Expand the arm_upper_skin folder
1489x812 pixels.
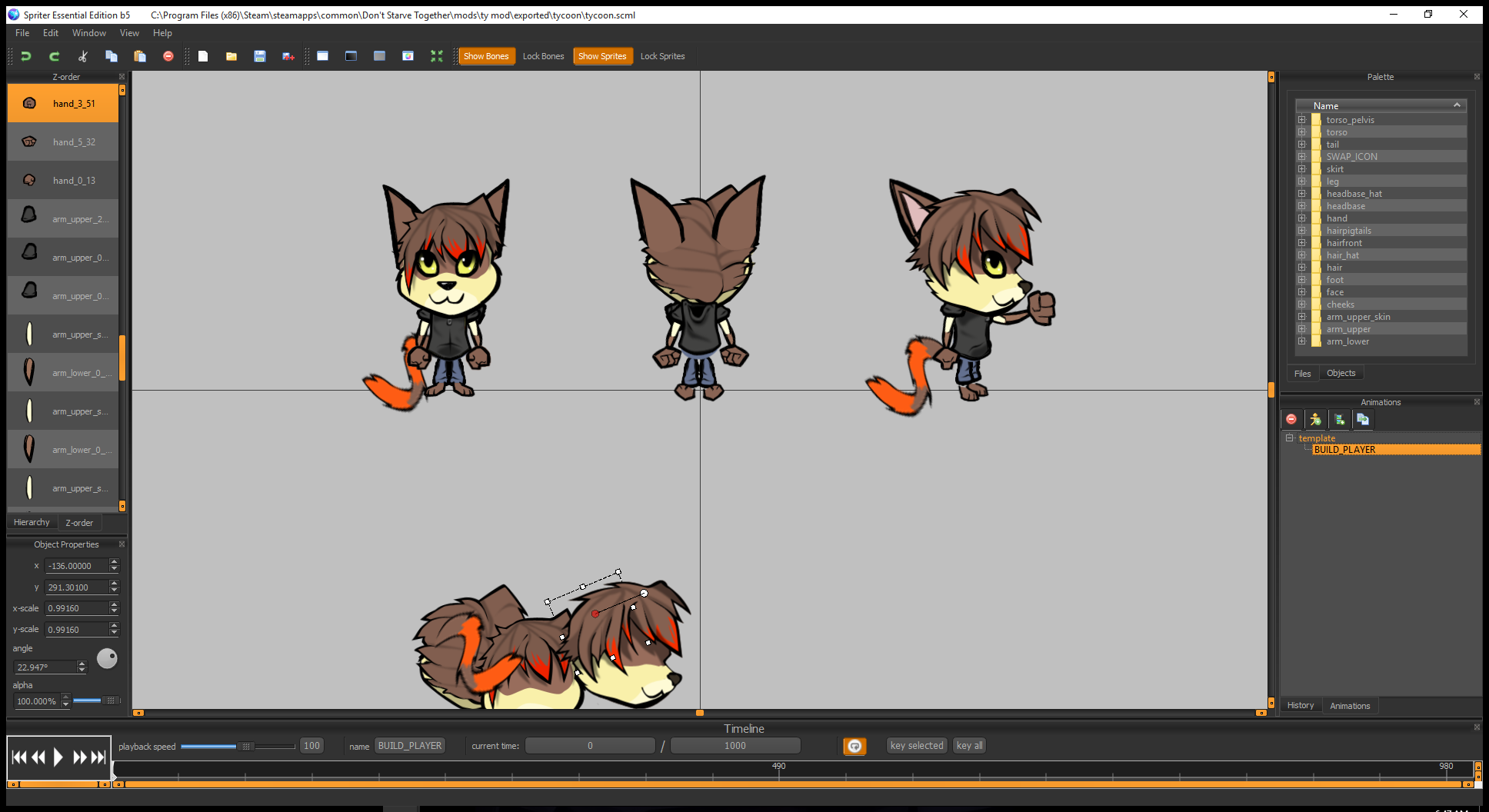point(1301,317)
